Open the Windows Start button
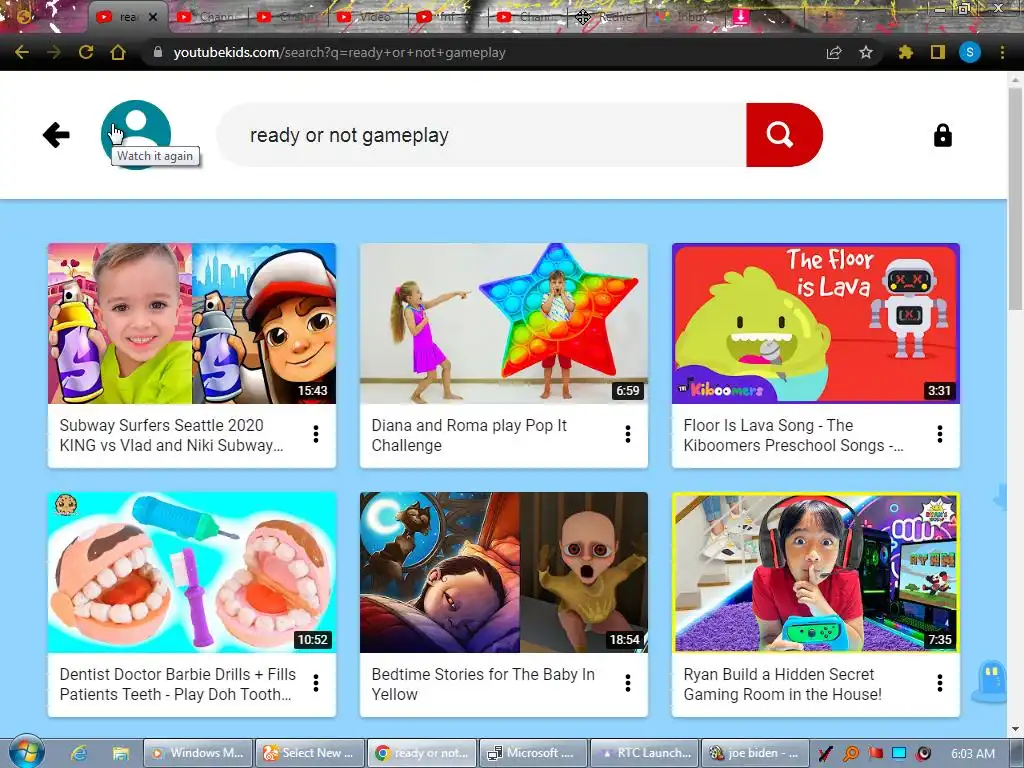The width and height of the screenshot is (1024, 768). (27, 752)
